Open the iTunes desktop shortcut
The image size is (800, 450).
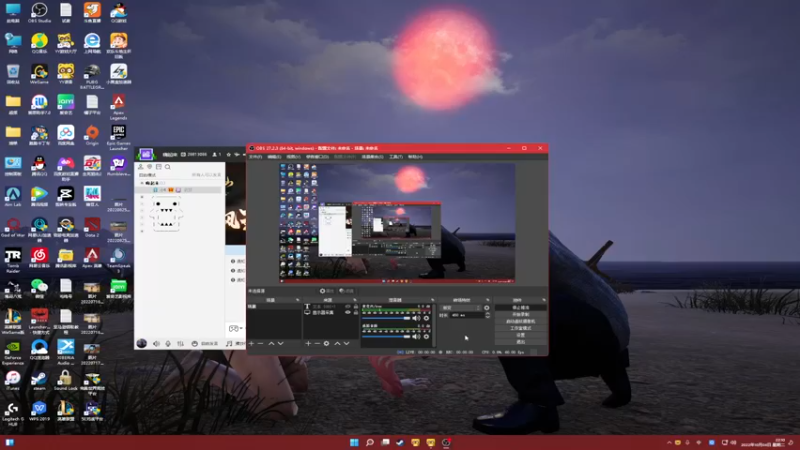[13, 381]
